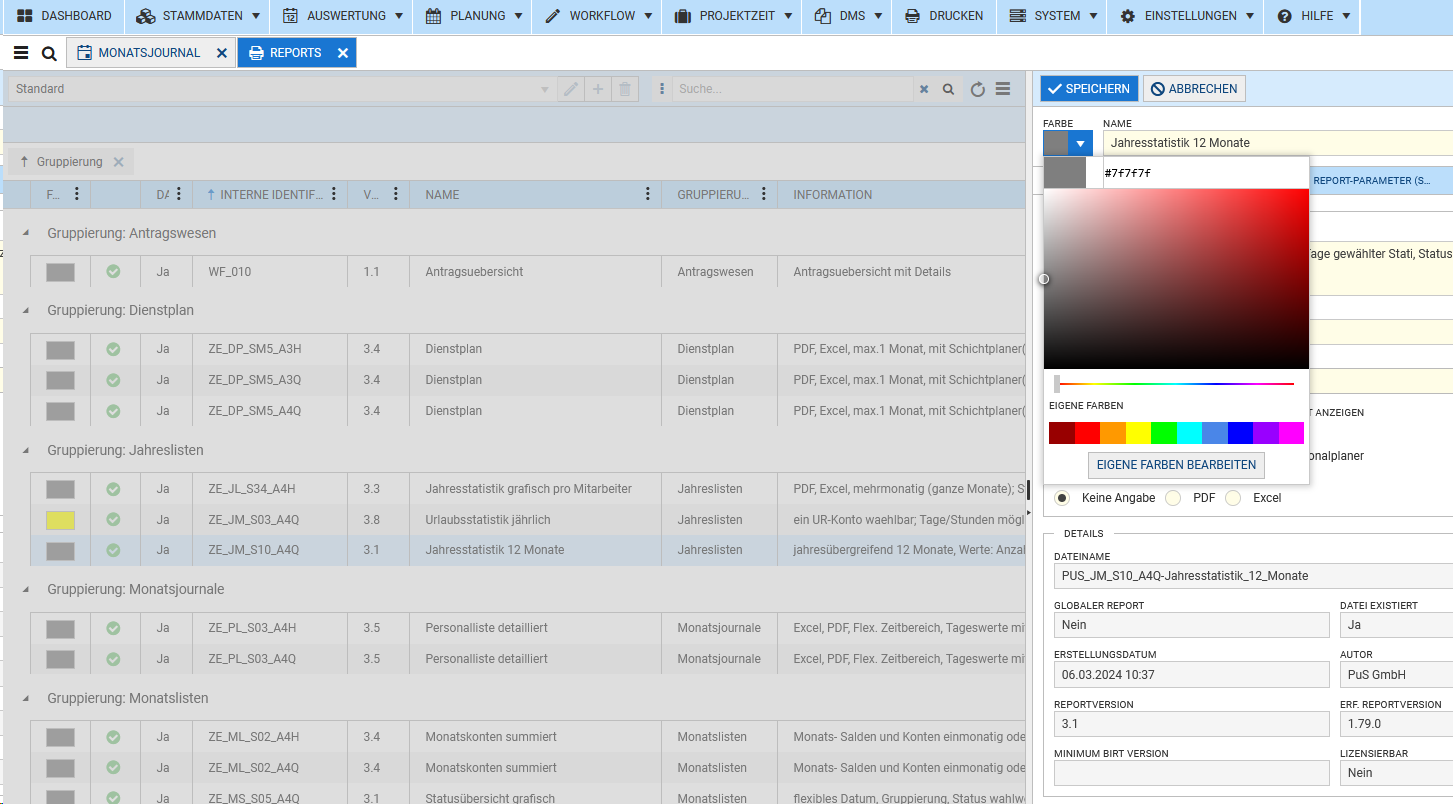This screenshot has height=804, width=1453.
Task: Click the refresh list icon
Action: point(978,89)
